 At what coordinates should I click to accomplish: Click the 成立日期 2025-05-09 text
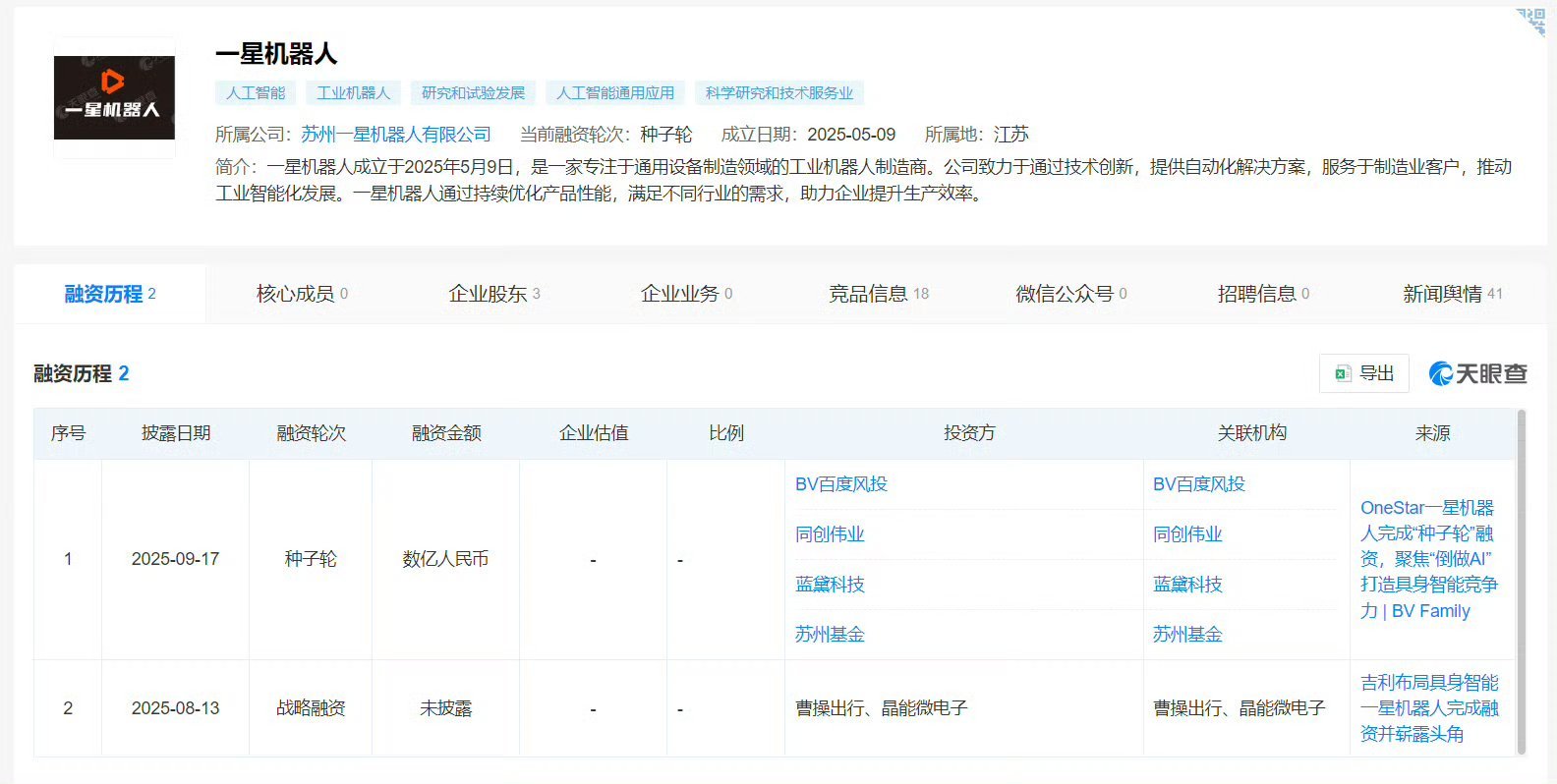(x=808, y=135)
